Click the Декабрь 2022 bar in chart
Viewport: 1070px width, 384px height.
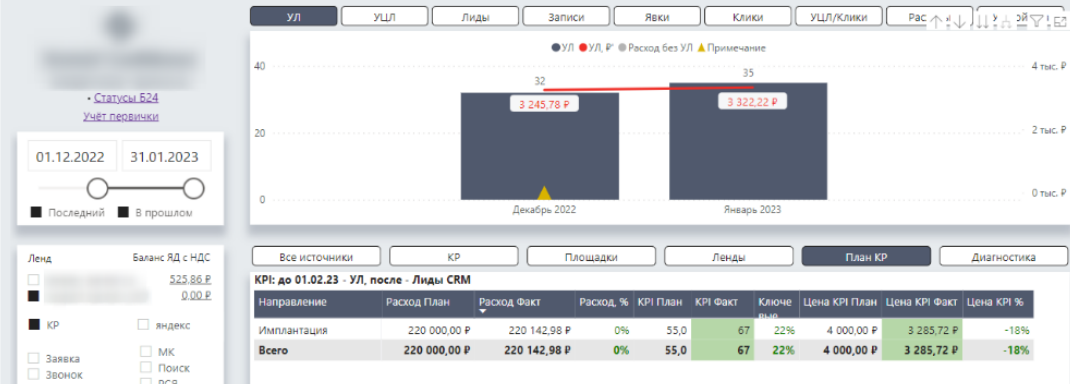click(x=540, y=146)
